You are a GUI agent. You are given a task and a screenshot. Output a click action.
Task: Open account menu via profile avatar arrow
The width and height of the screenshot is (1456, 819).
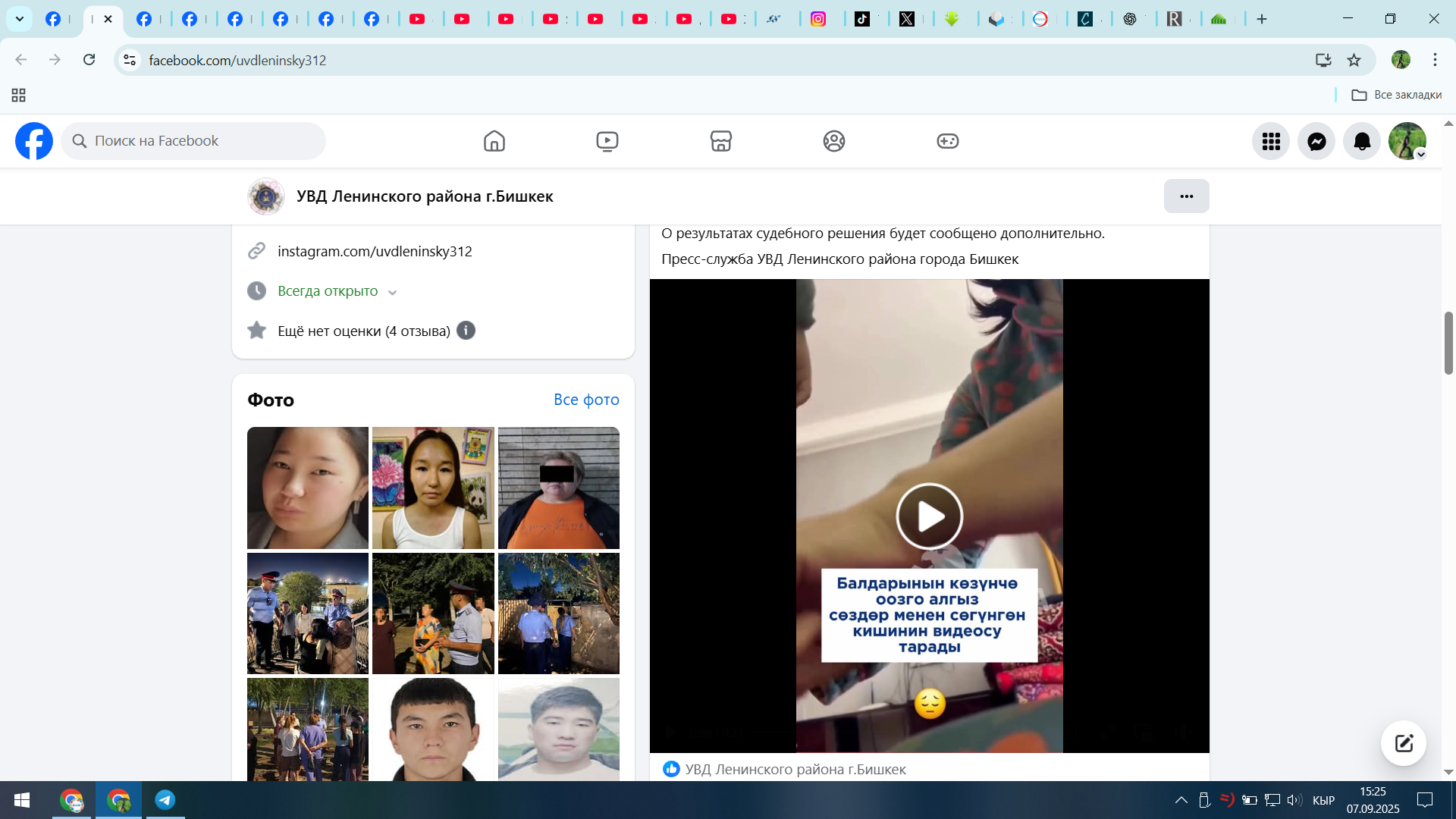click(1420, 154)
